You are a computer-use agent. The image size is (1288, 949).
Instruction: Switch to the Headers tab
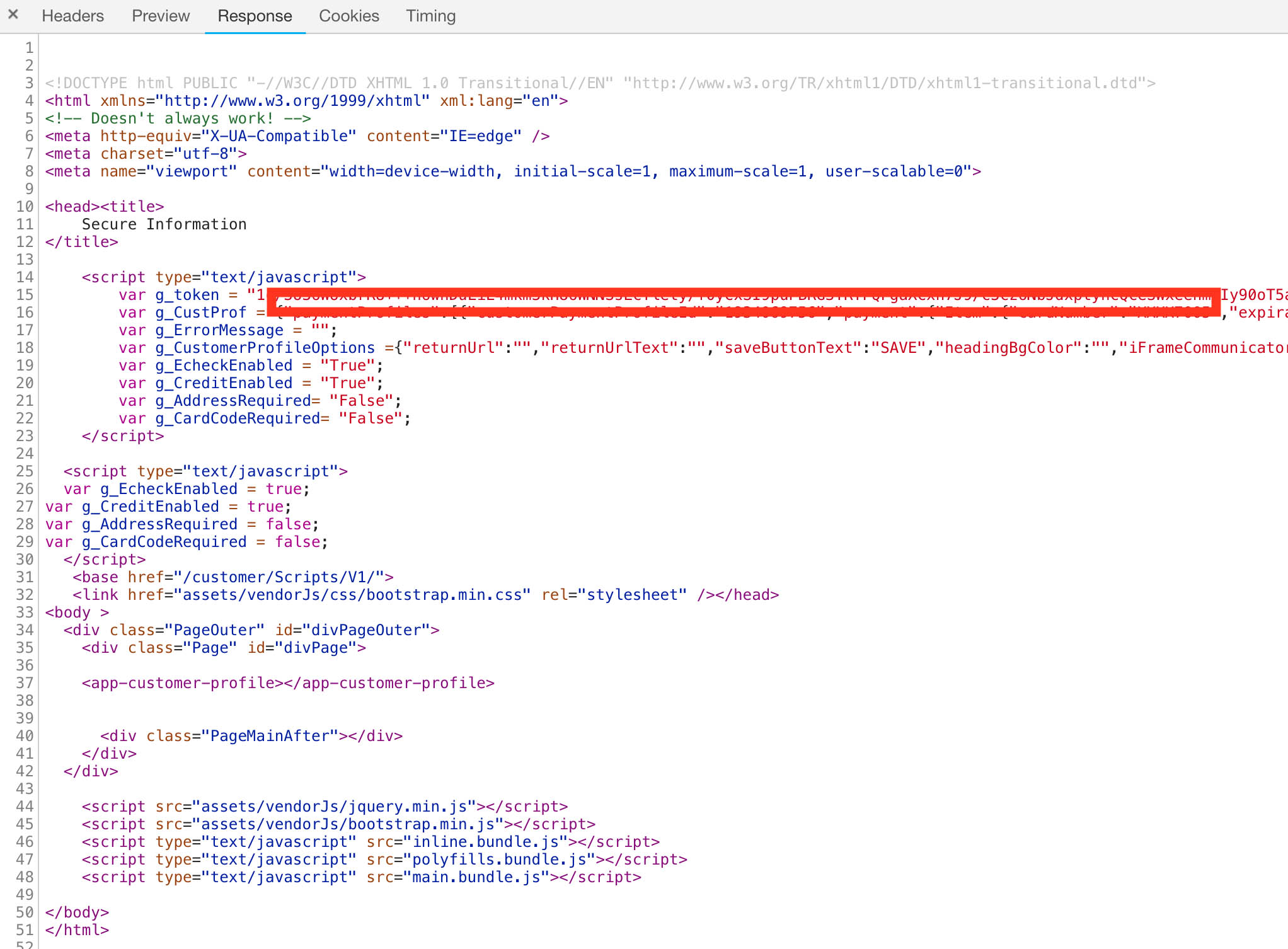(x=72, y=16)
